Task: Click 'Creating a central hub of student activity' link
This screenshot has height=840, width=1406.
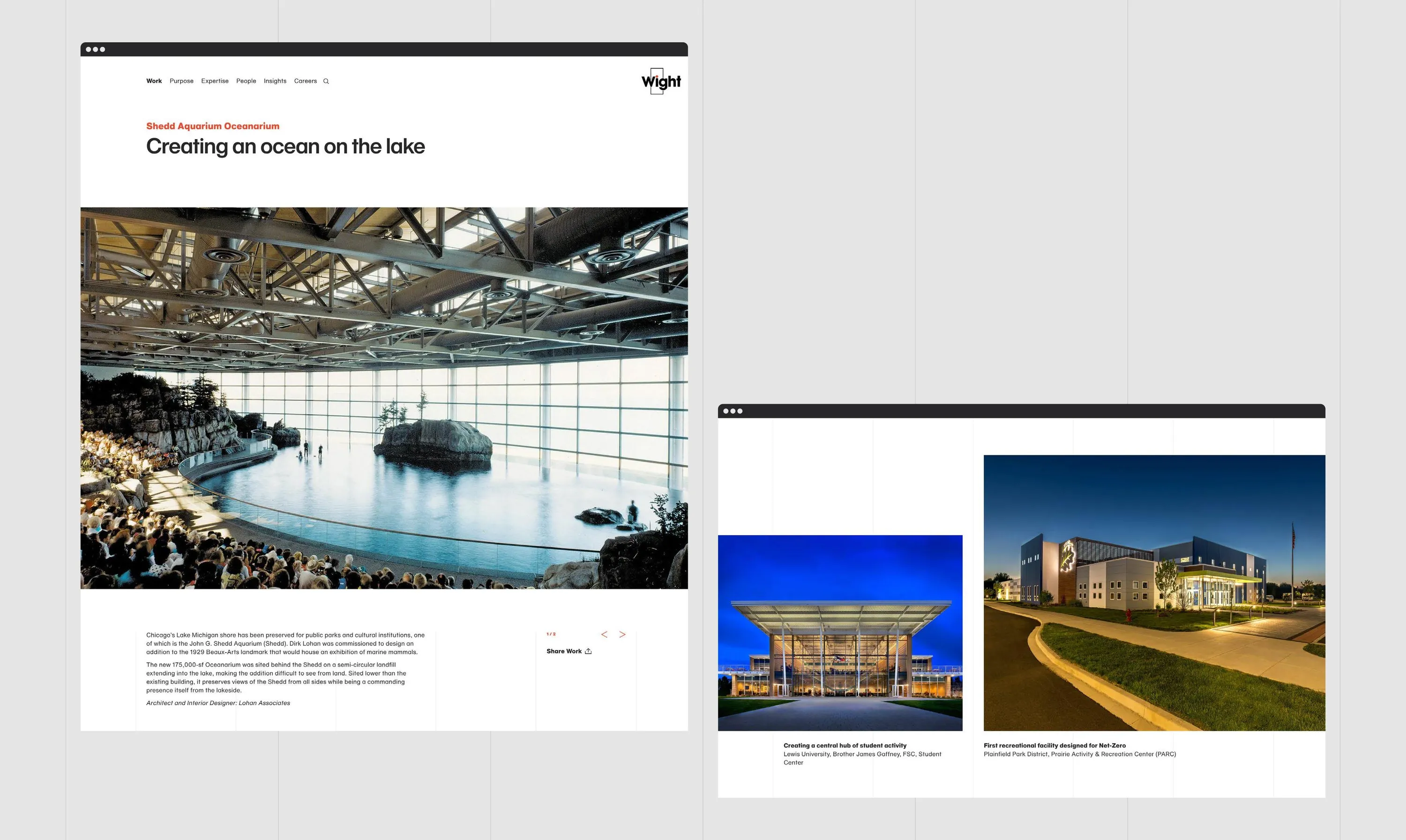Action: click(845, 745)
